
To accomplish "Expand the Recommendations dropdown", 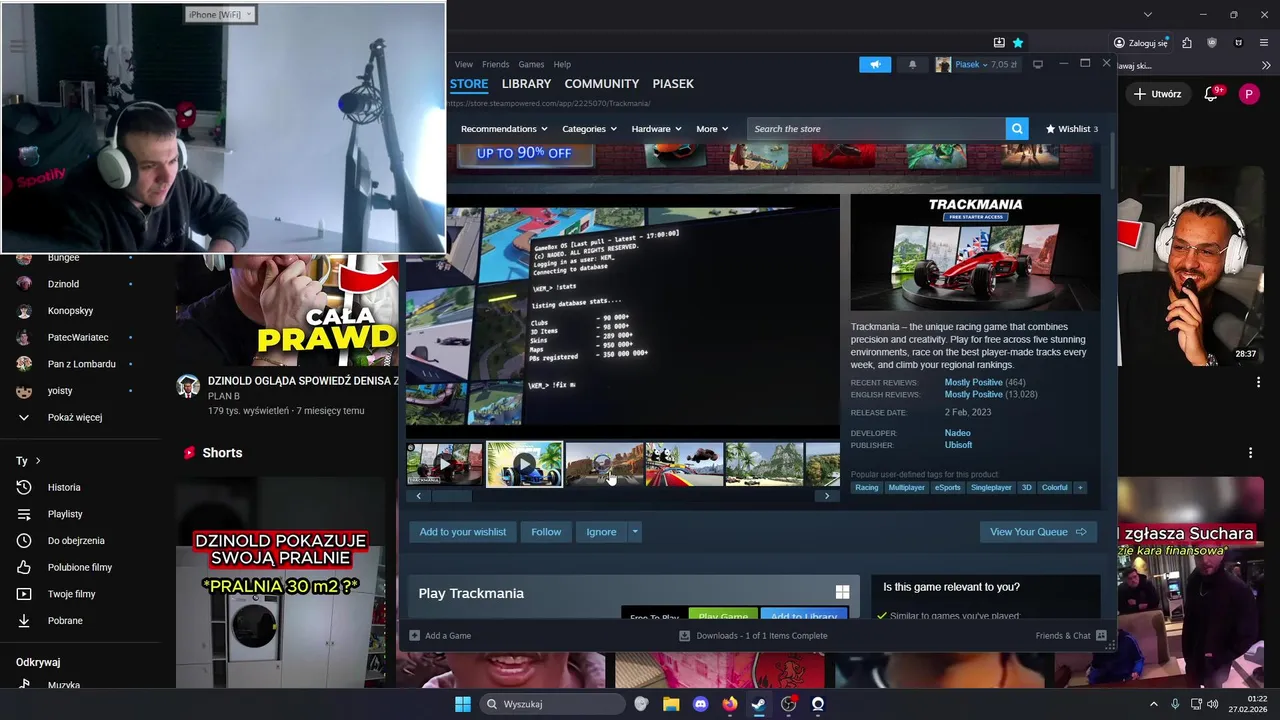I will pos(504,129).
